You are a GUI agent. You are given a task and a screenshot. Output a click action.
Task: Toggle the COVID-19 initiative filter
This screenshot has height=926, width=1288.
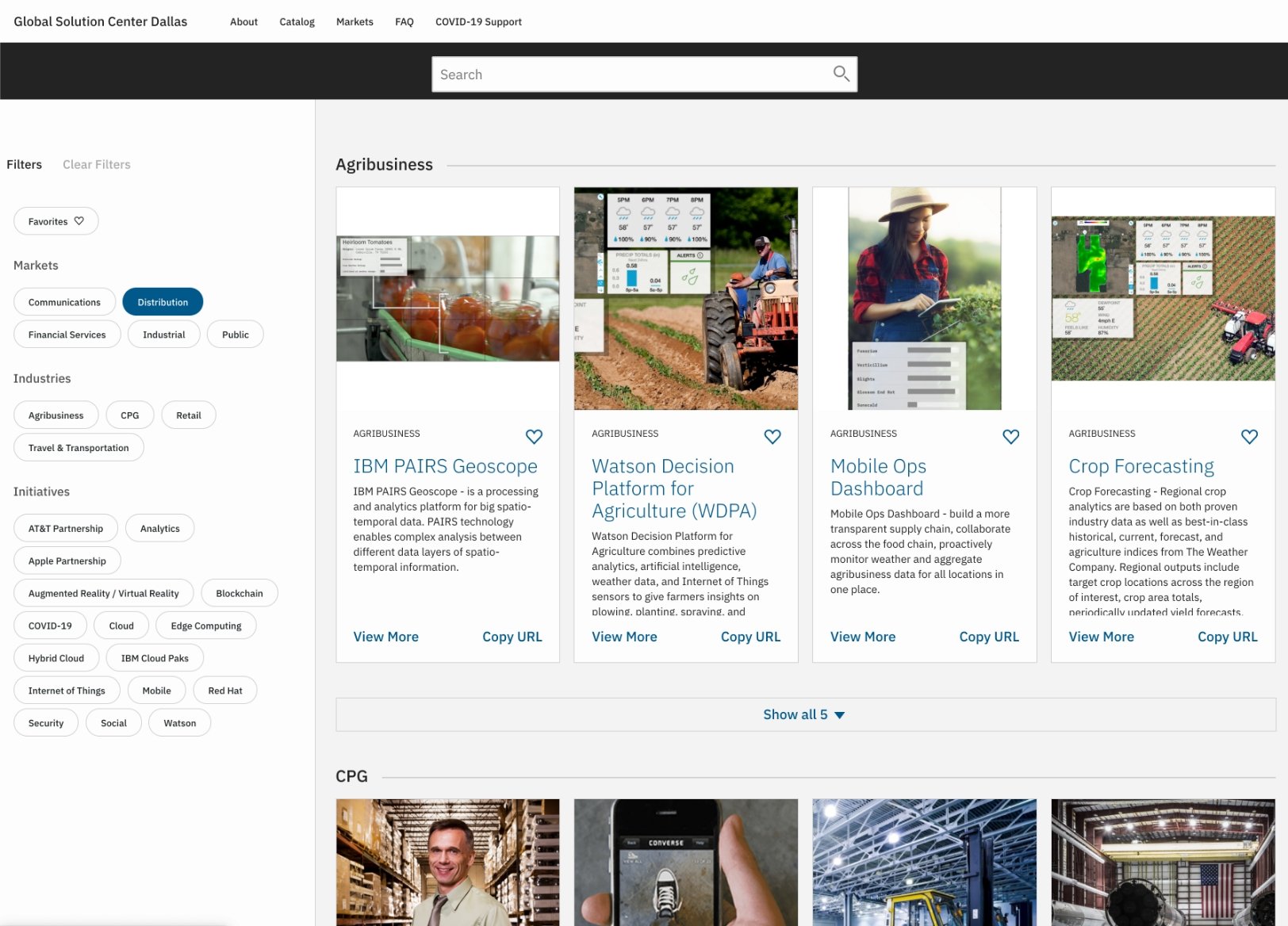(50, 626)
